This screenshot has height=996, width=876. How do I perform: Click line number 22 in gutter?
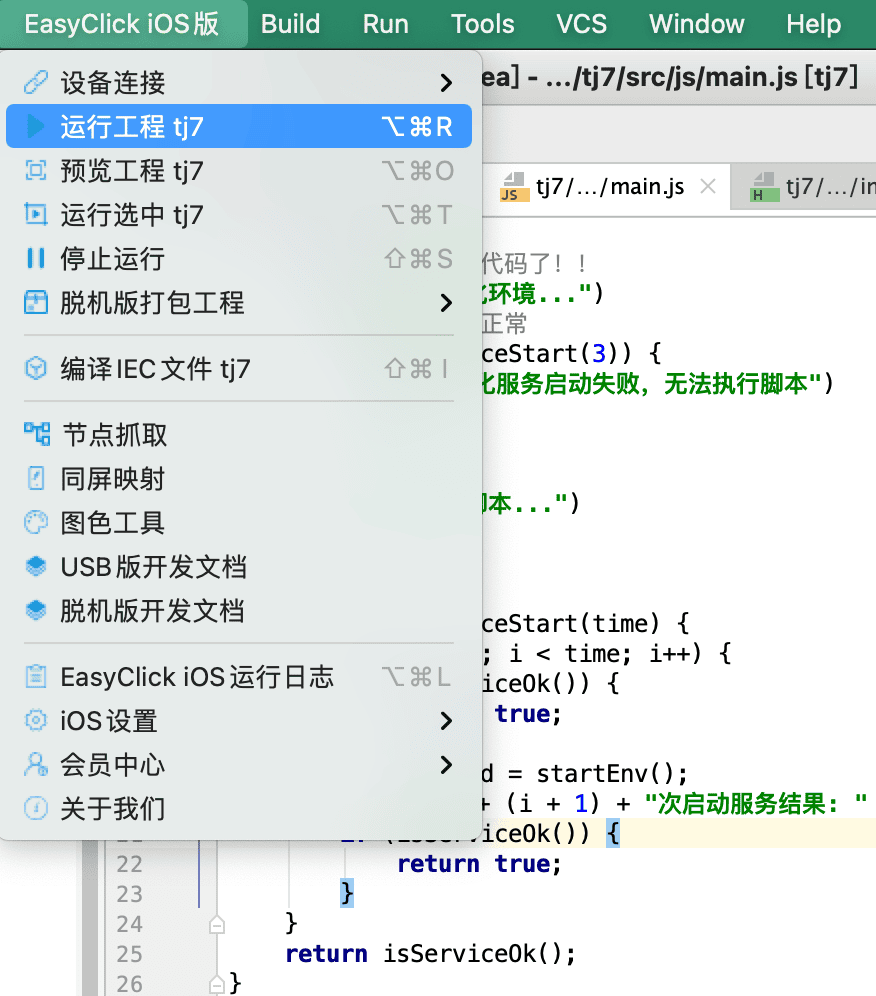pos(130,865)
